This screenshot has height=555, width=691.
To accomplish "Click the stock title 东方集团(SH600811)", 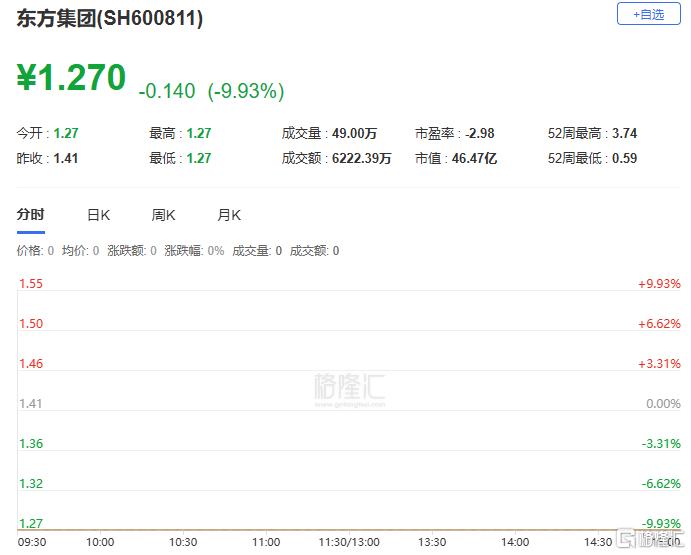I will coord(110,18).
